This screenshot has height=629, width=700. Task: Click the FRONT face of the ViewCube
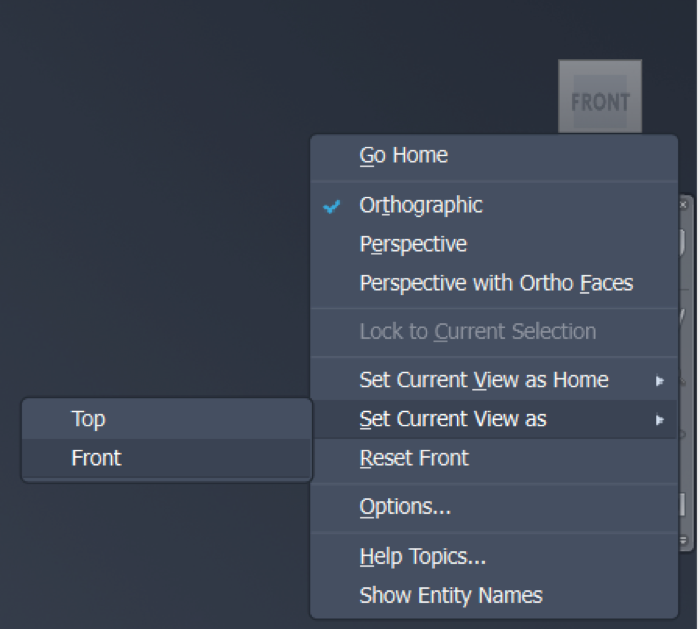click(600, 101)
